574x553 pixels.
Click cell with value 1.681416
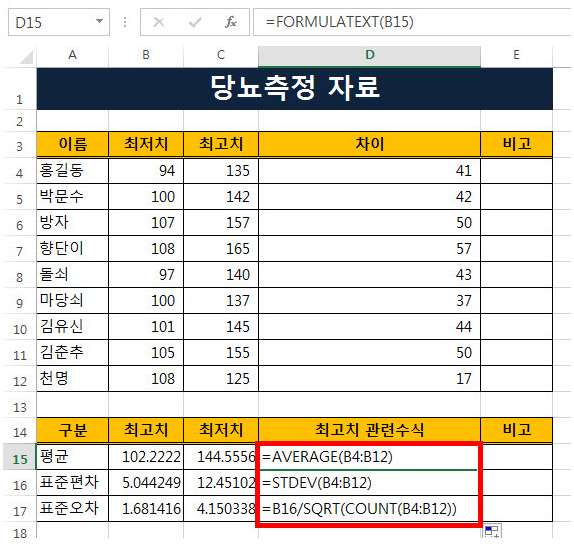click(x=146, y=509)
